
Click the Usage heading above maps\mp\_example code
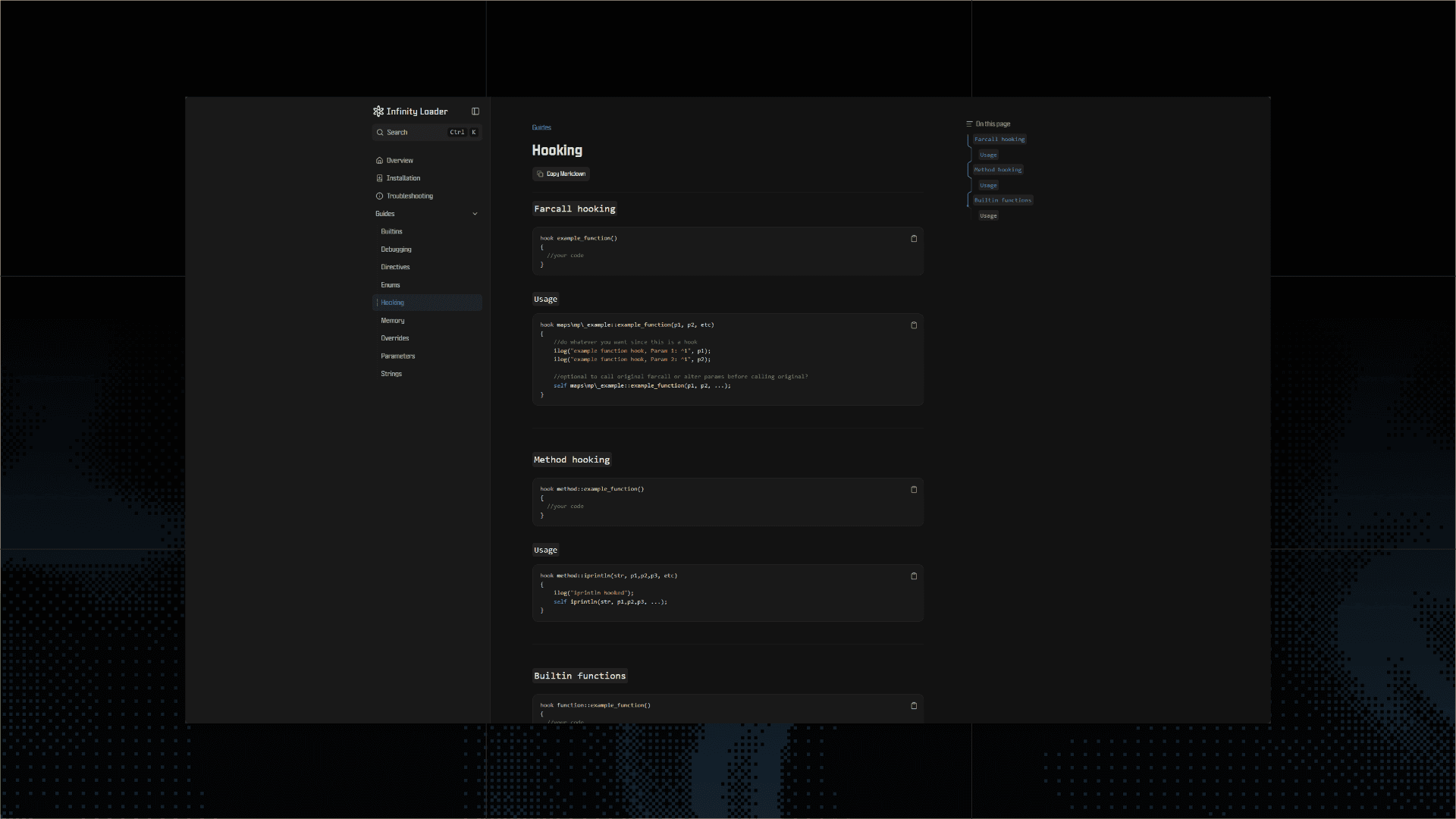click(x=545, y=300)
